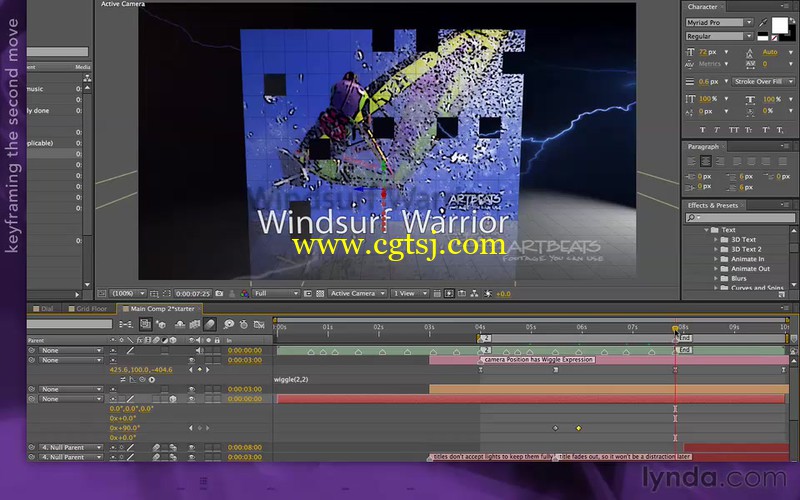
Task: Expand the 3D Text preset folder
Action: (716, 240)
